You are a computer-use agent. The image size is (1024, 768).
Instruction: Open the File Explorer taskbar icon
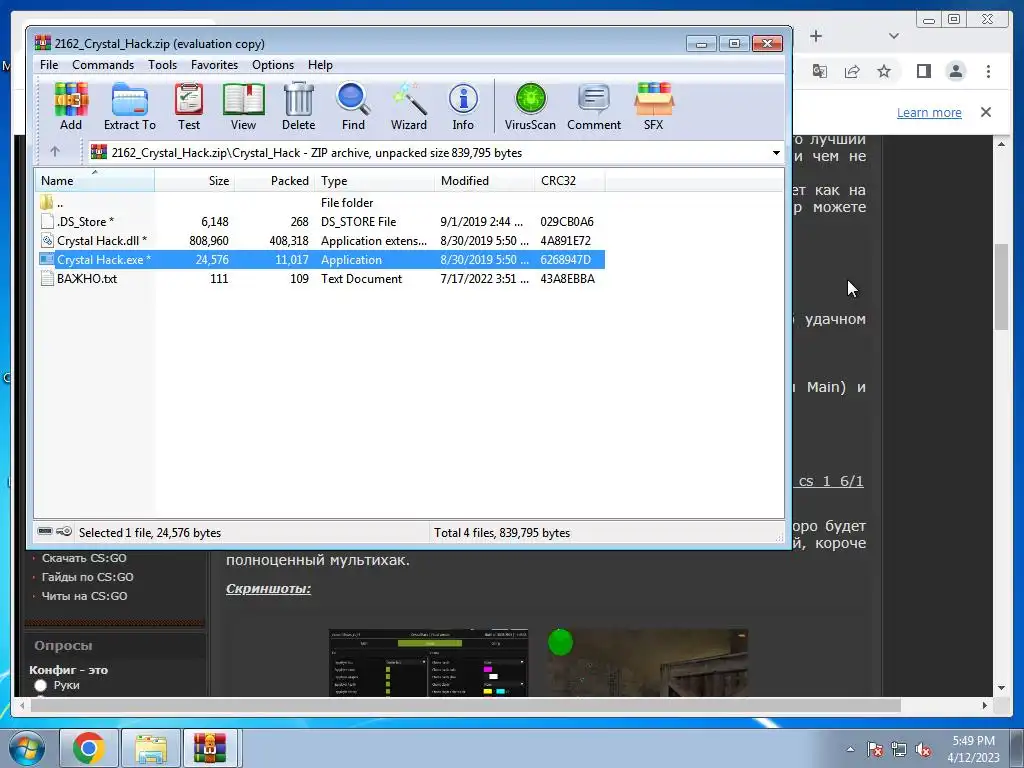(150, 748)
